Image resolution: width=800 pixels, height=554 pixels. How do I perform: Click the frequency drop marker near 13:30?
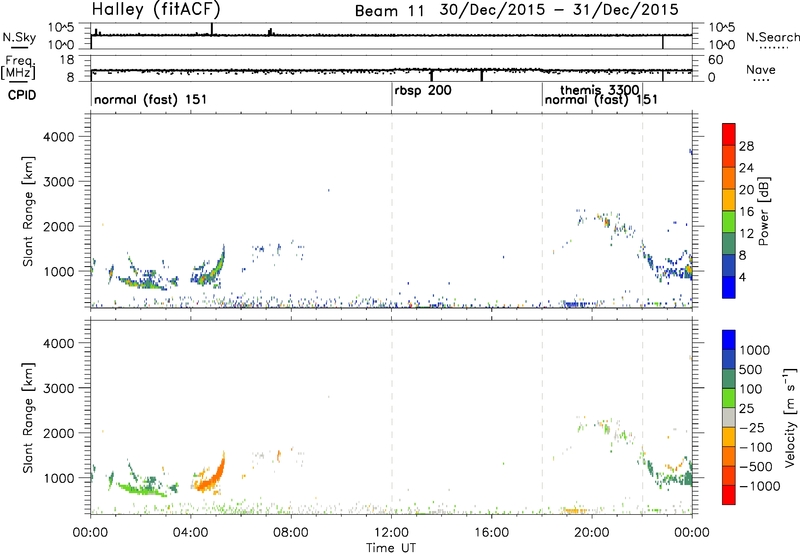(432, 75)
